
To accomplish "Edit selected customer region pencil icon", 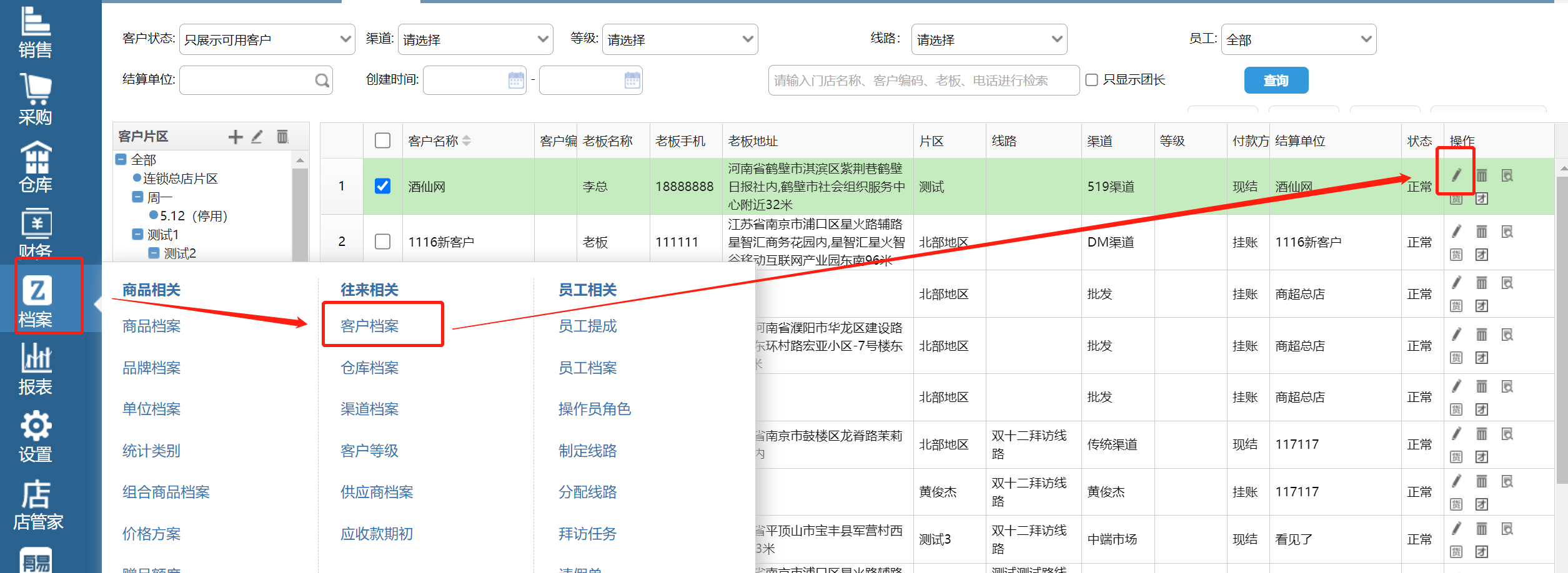I will tap(257, 137).
